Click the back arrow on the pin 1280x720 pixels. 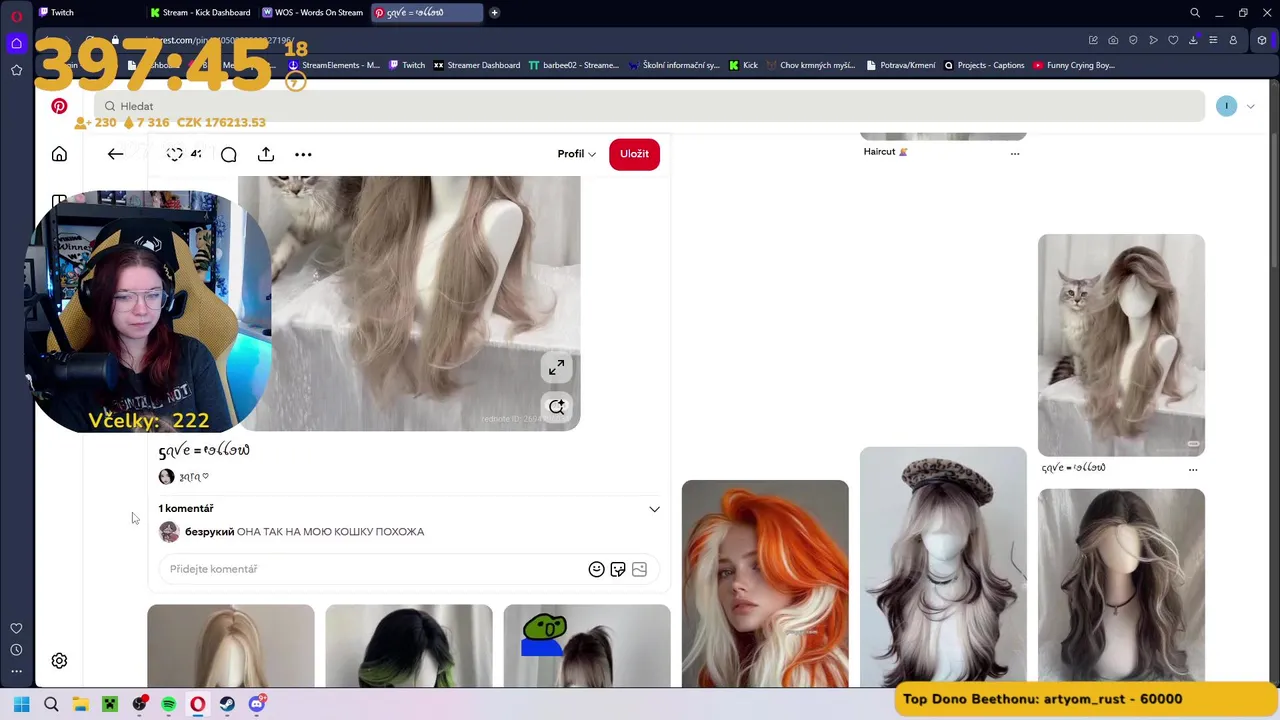(x=115, y=154)
